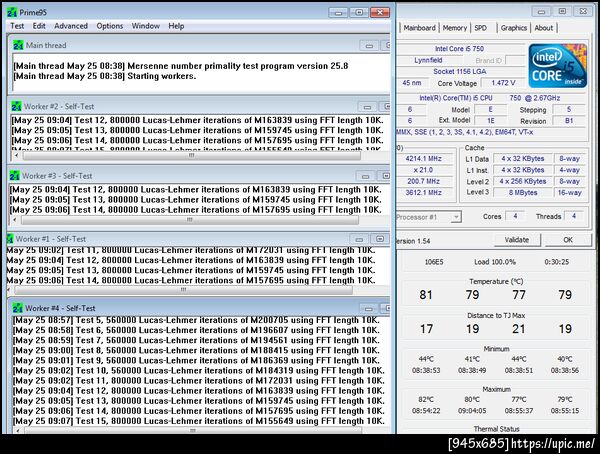Click the Level 3 8 MBytes cache value
Viewport: 600px width, 454px height.
click(523, 193)
